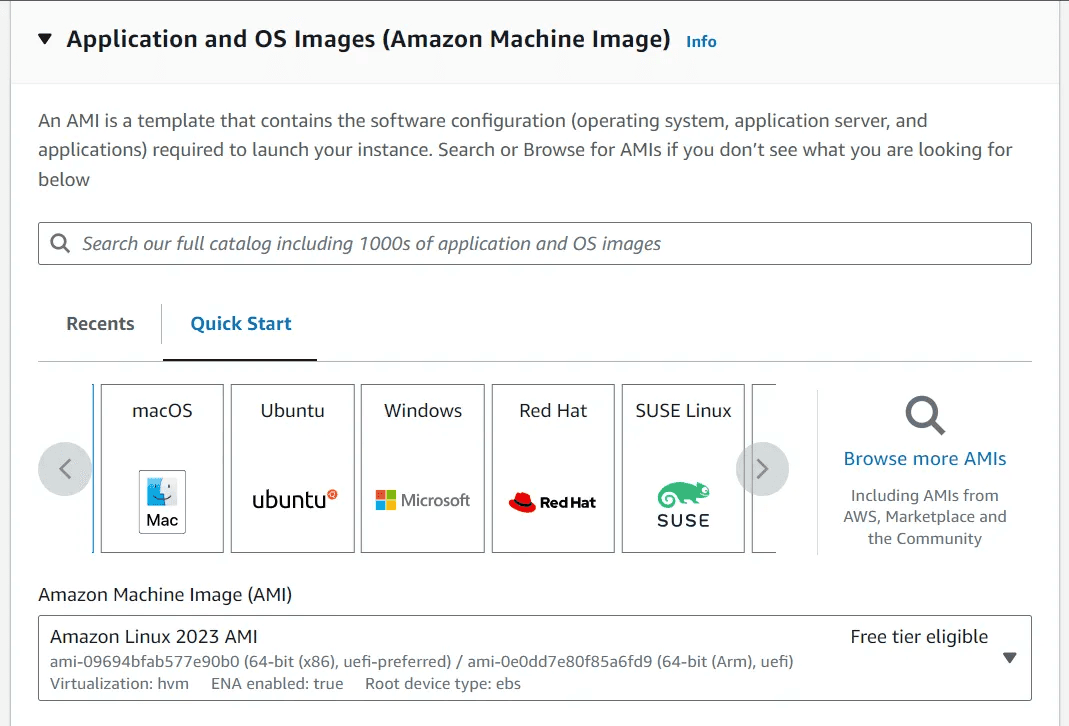Go to previous OS cards with left arrow

coord(65,469)
